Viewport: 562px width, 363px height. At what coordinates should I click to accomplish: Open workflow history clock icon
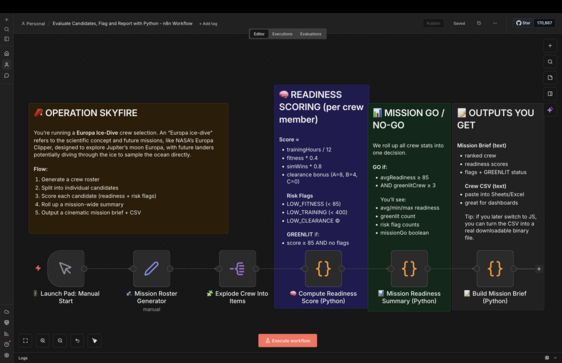pos(479,23)
